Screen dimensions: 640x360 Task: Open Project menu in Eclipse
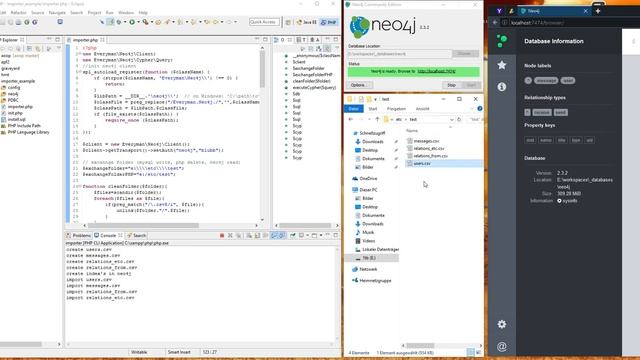[x=94, y=13]
